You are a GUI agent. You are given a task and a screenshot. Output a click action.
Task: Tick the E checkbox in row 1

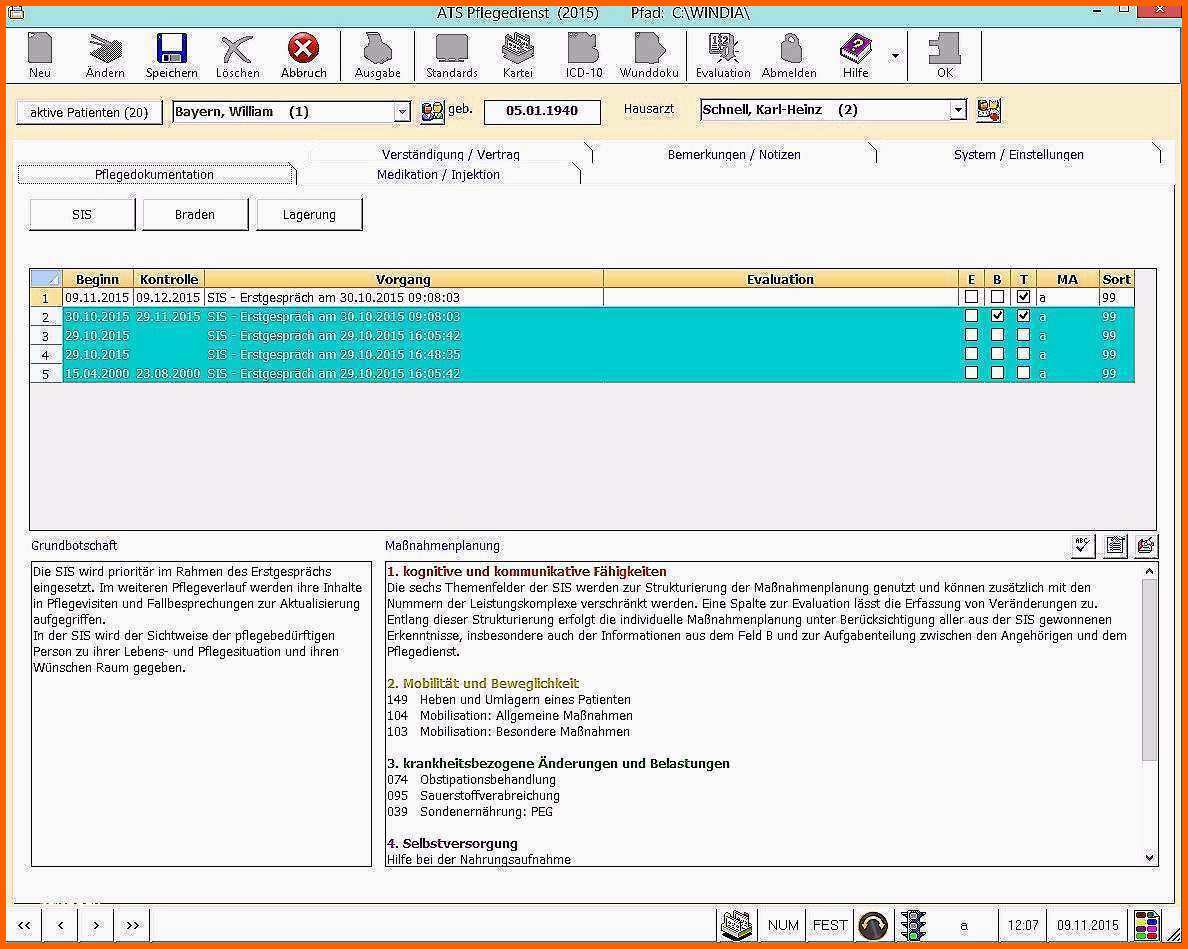(x=971, y=297)
